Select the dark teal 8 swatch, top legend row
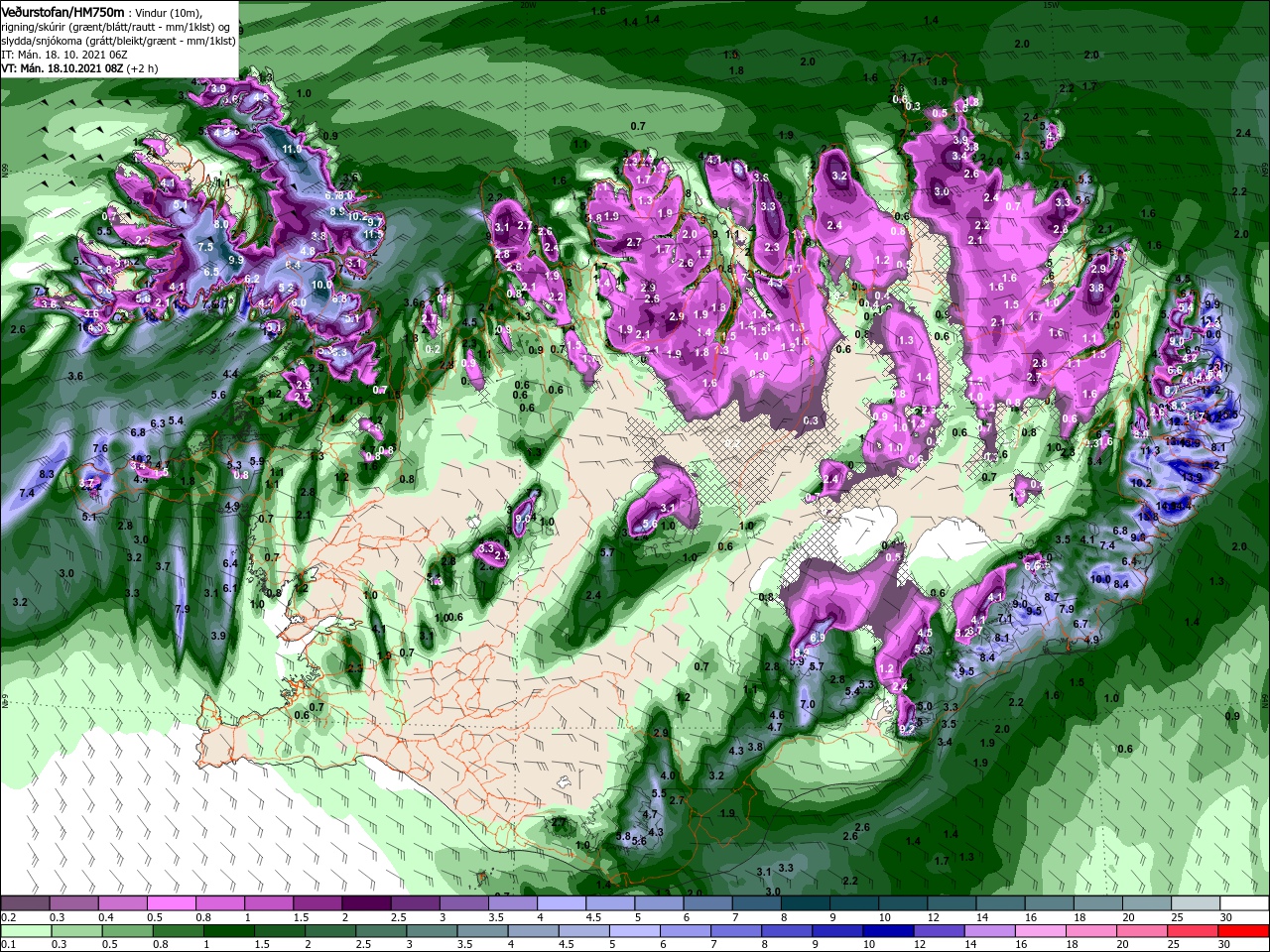This screenshot has height=952, width=1270. coord(806,903)
